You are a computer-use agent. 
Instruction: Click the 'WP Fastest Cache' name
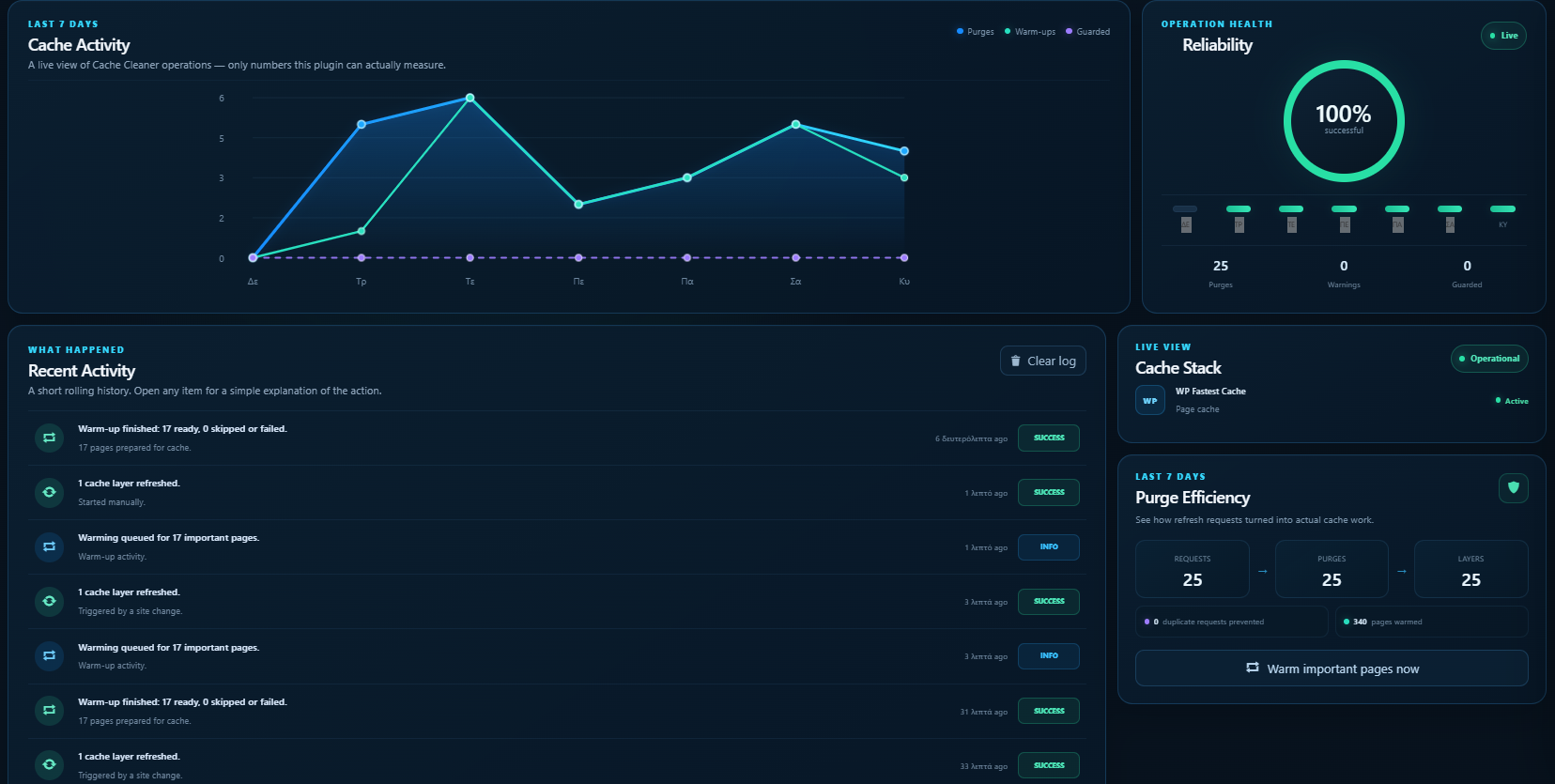click(1210, 392)
